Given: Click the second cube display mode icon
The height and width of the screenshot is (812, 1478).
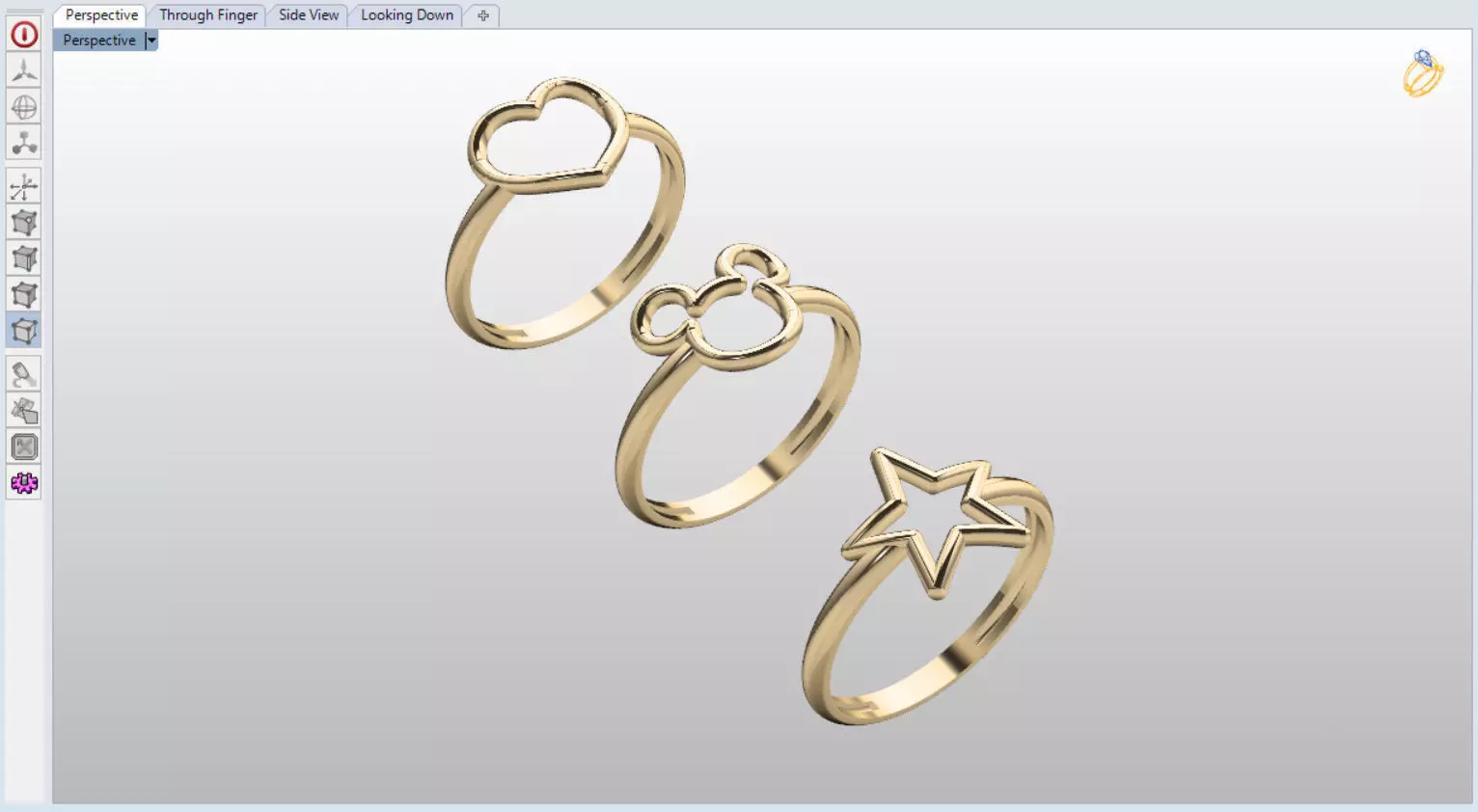Looking at the screenshot, I should tap(24, 258).
